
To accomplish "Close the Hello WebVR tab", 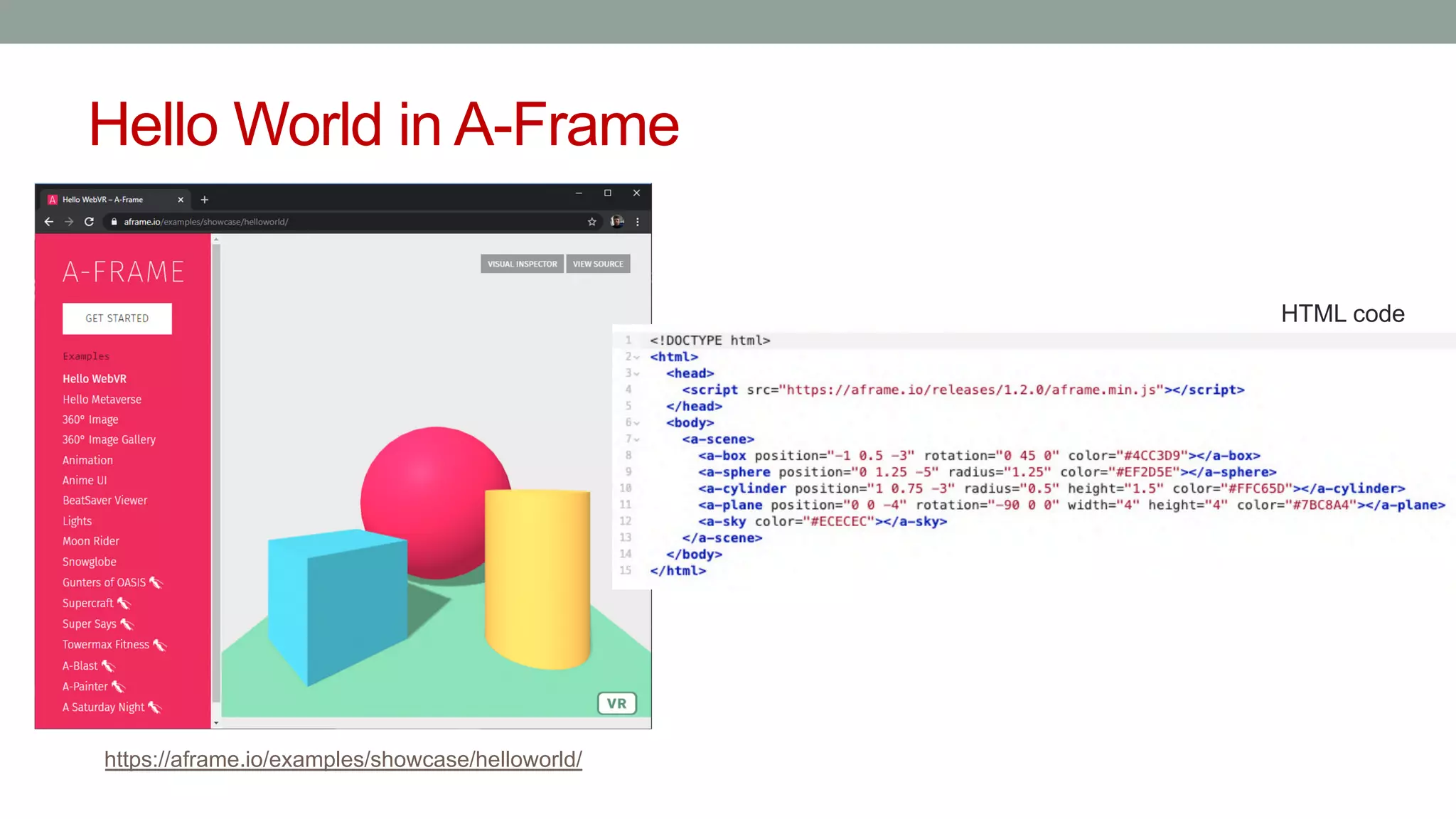I will click(x=181, y=200).
